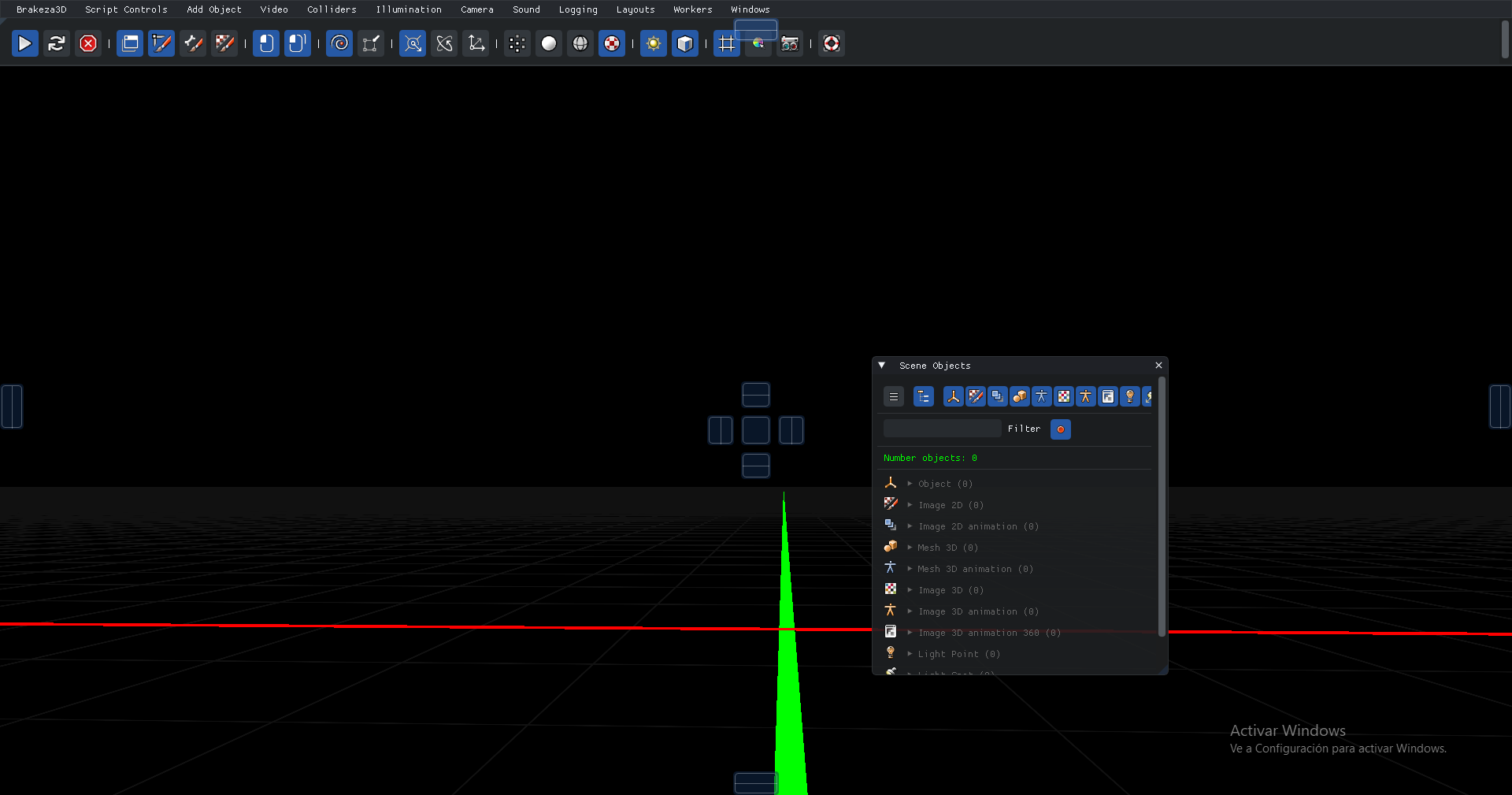Click the blue play button in toolbar

click(25, 43)
